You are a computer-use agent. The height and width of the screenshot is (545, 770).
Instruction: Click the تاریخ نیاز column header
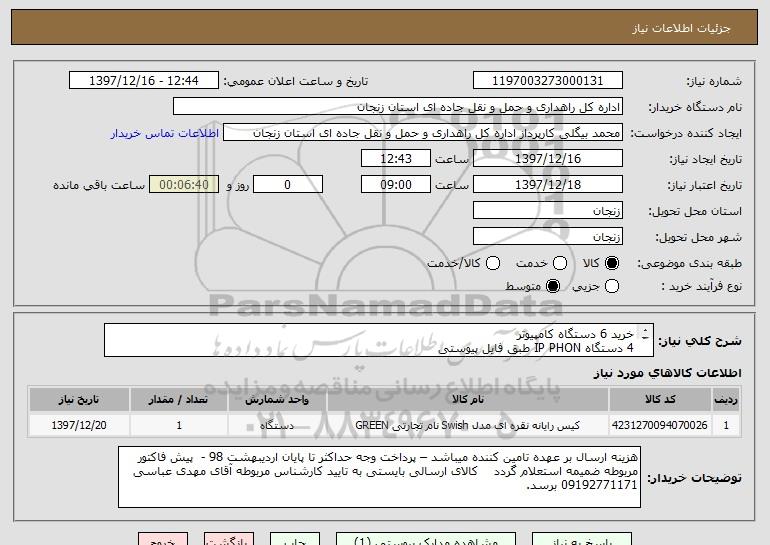point(79,399)
